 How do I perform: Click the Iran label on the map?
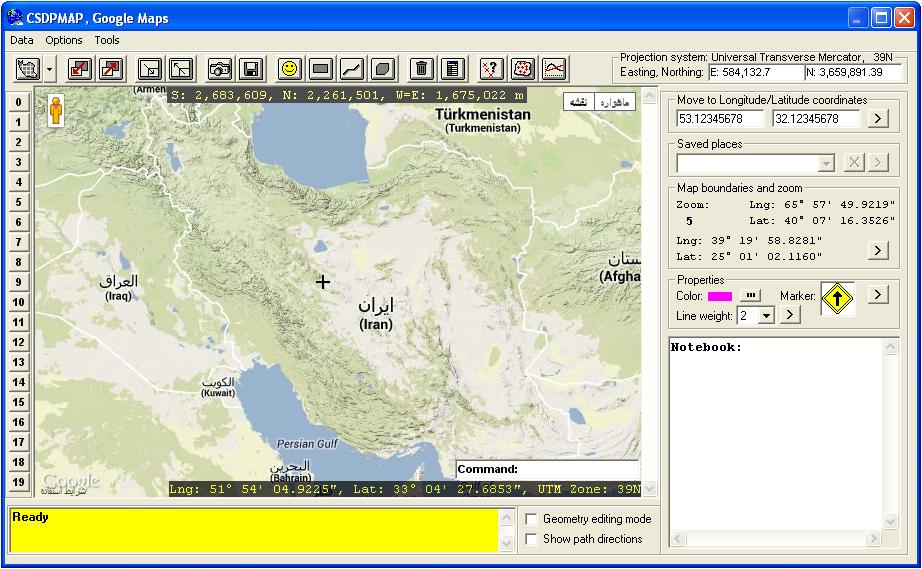pos(376,314)
